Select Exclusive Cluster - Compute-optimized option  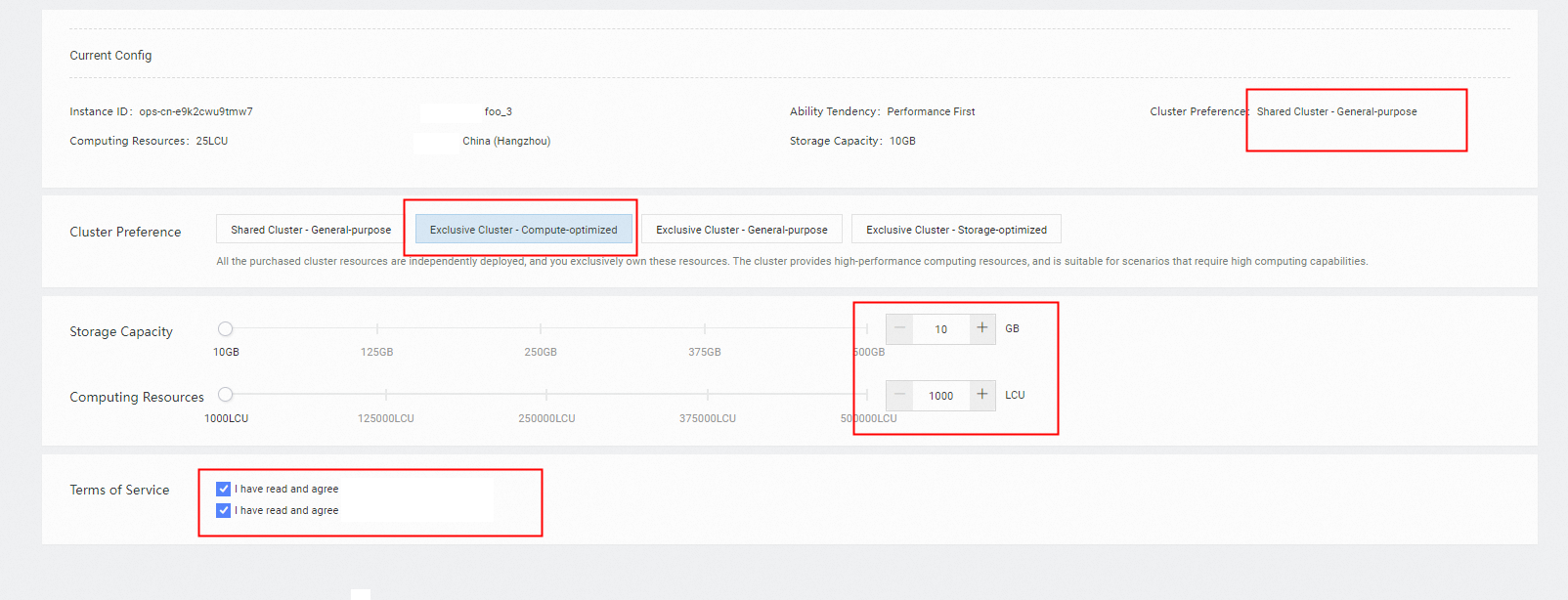pos(524,230)
